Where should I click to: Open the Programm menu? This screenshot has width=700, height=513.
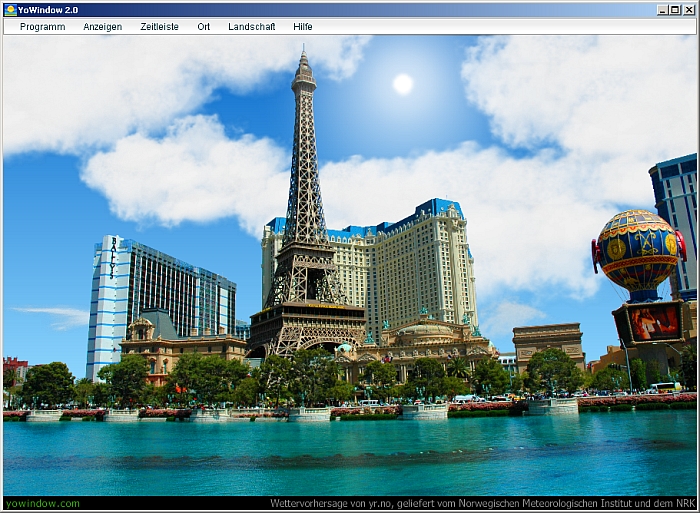(42, 27)
